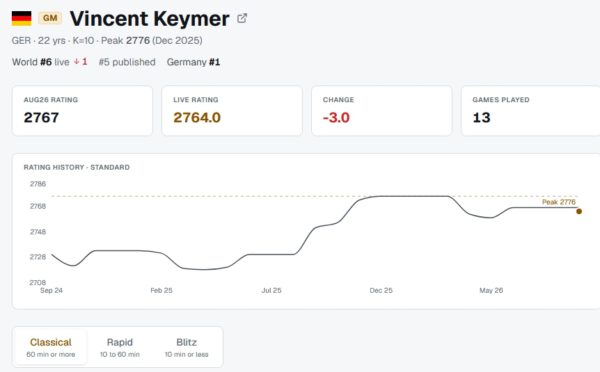This screenshot has height=372, width=600.
Task: Select the Classical time control tab
Action: 51,347
